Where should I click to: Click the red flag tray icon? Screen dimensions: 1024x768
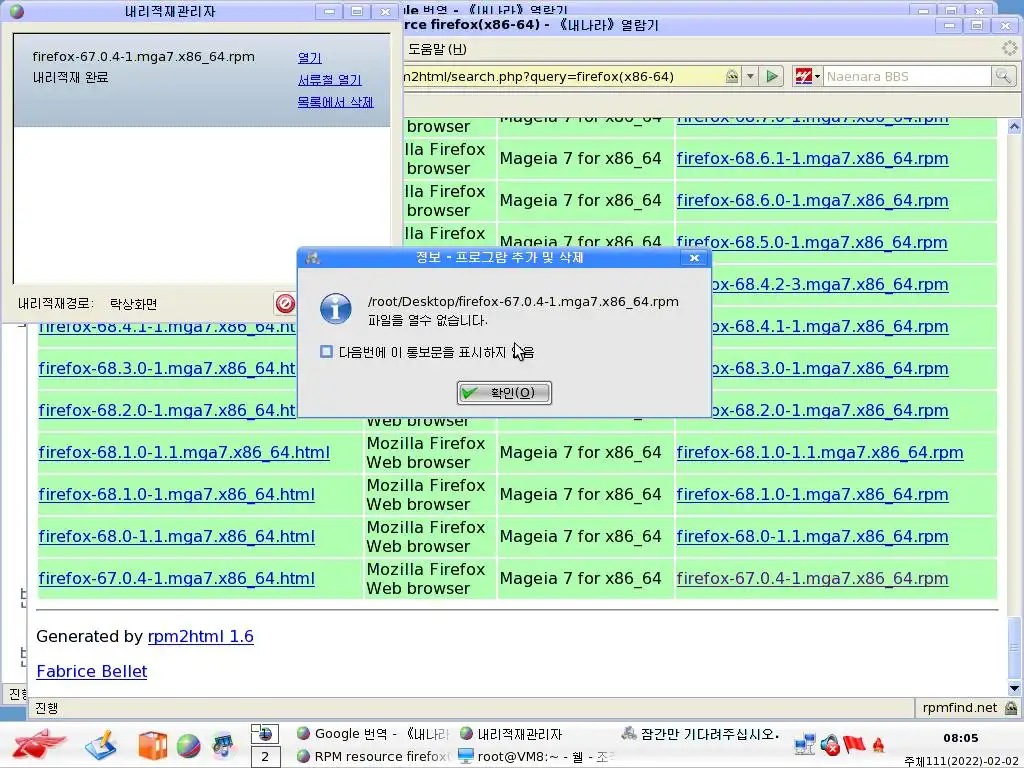pos(854,744)
